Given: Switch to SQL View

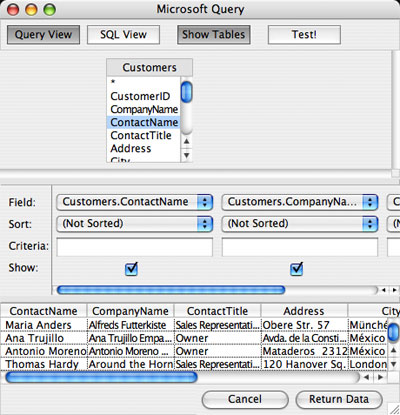Looking at the screenshot, I should coord(123,35).
